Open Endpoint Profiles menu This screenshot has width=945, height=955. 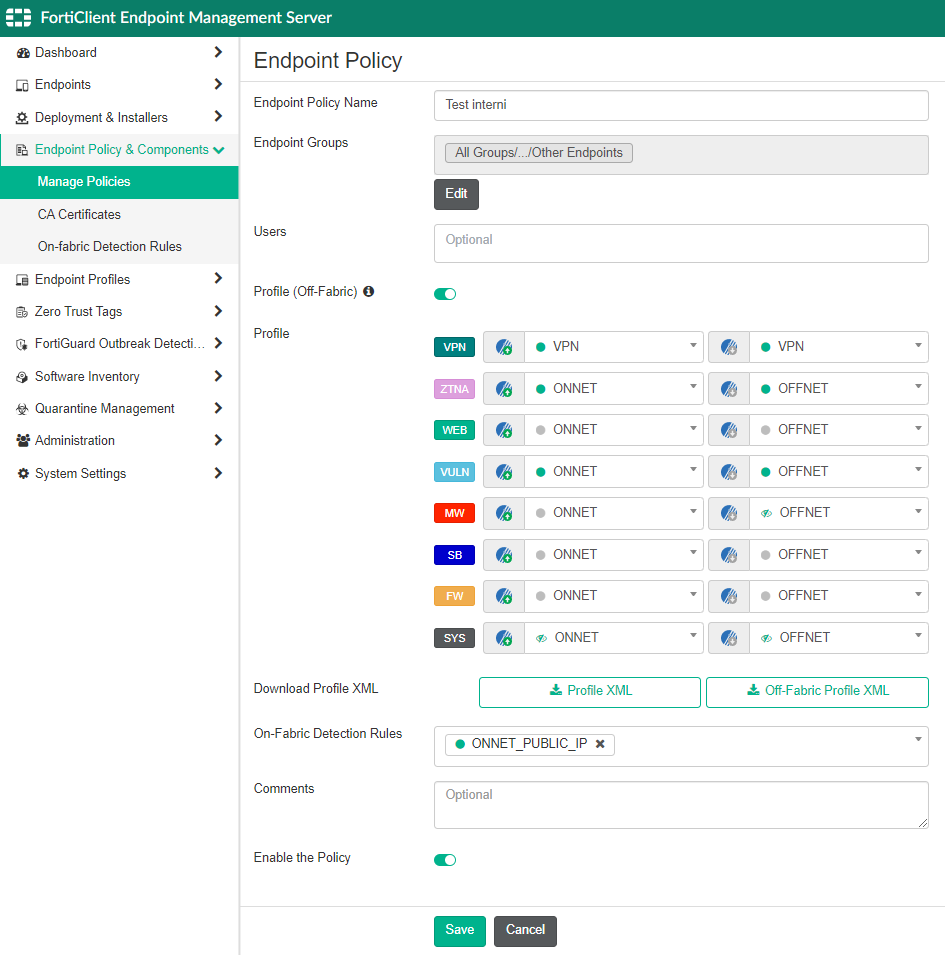click(119, 280)
